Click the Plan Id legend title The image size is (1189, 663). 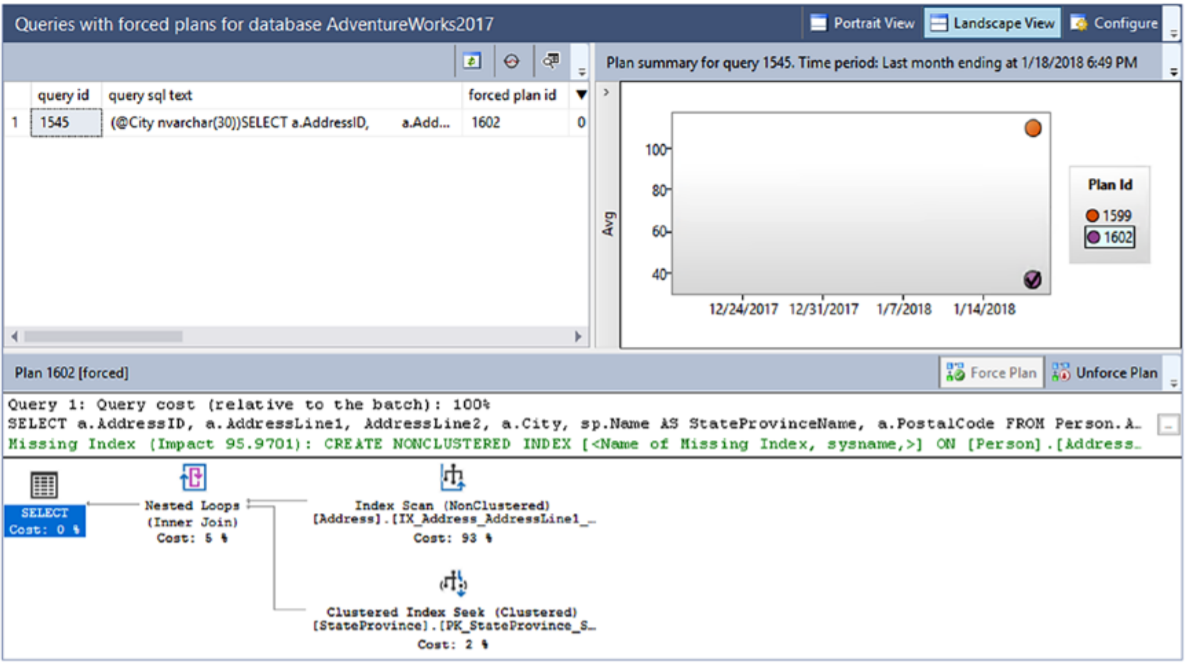coord(1109,184)
